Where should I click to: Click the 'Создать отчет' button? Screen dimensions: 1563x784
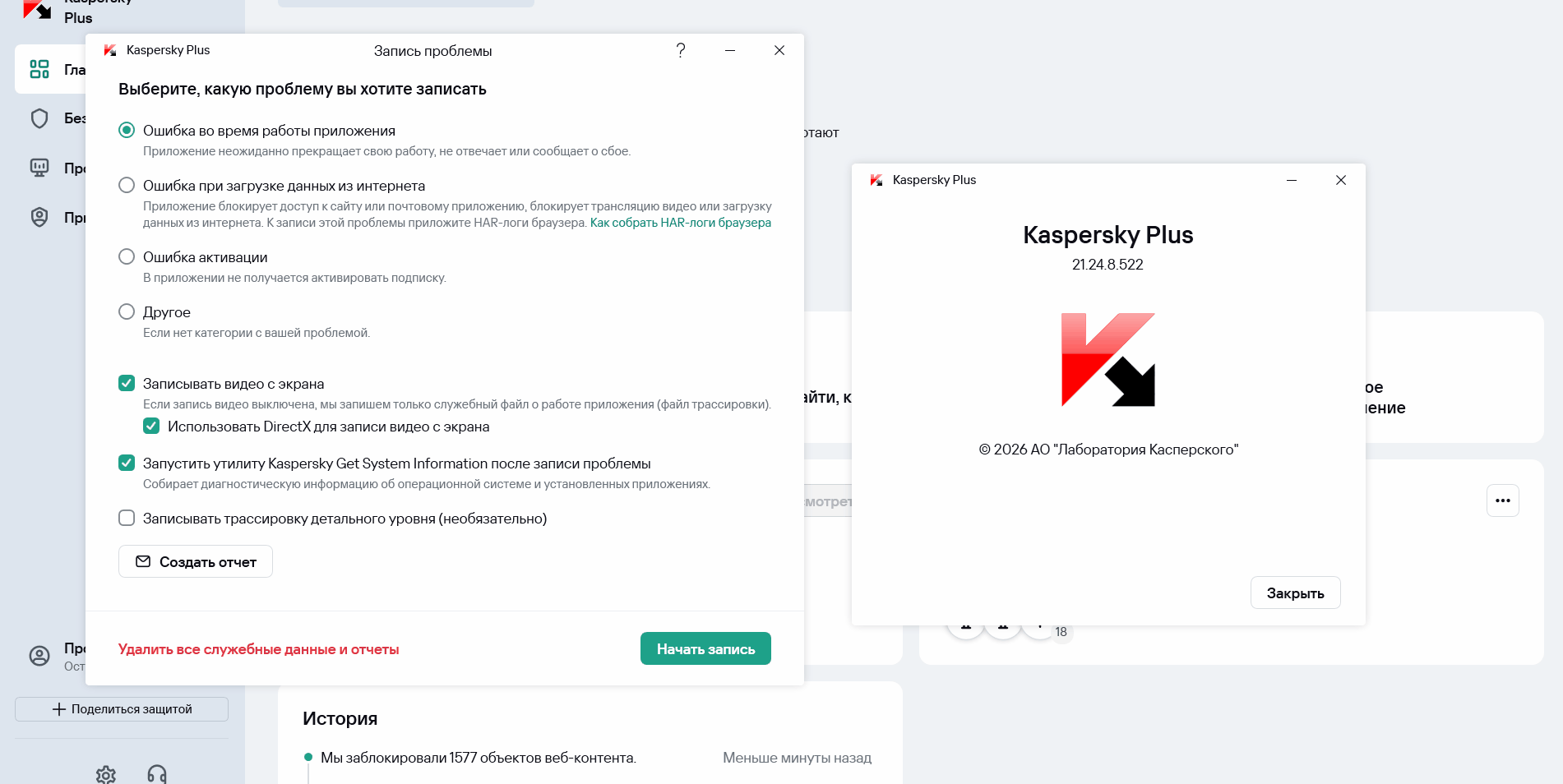196,562
